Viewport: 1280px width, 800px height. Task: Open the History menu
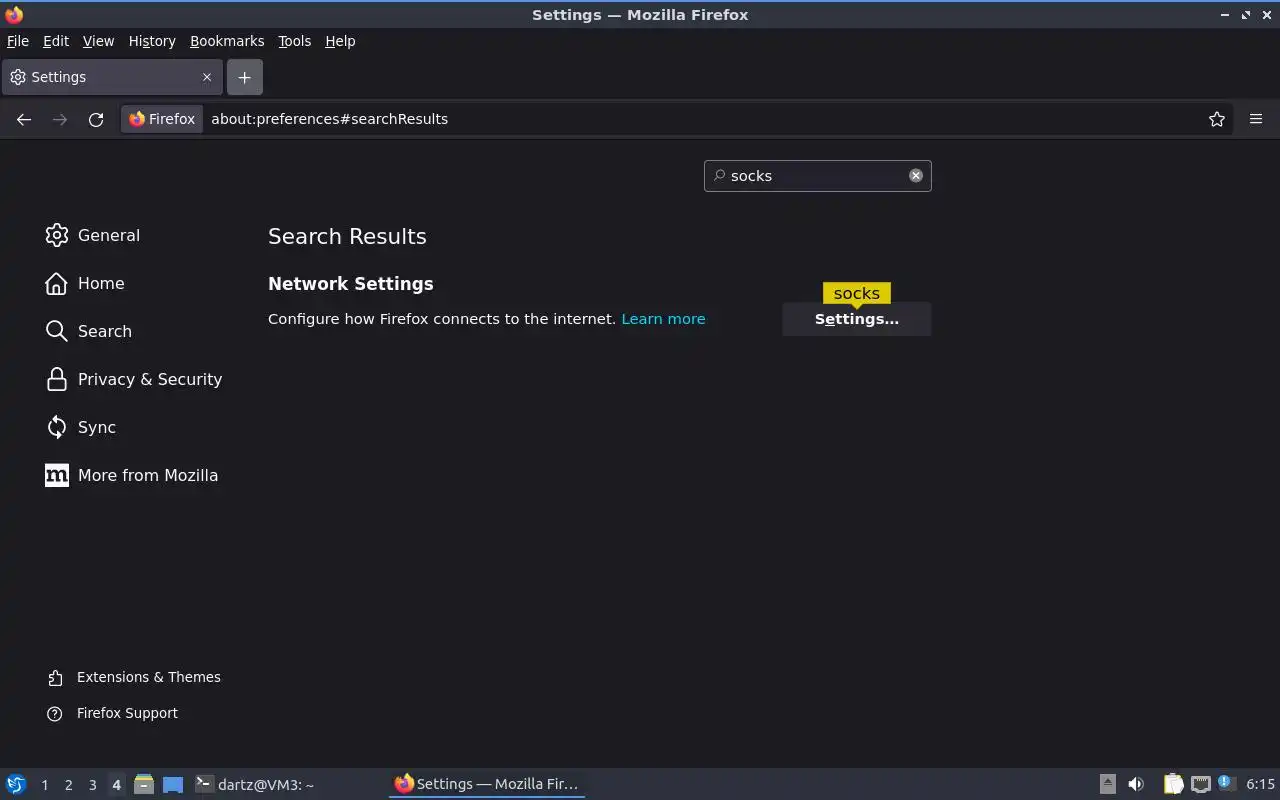pyautogui.click(x=152, y=41)
